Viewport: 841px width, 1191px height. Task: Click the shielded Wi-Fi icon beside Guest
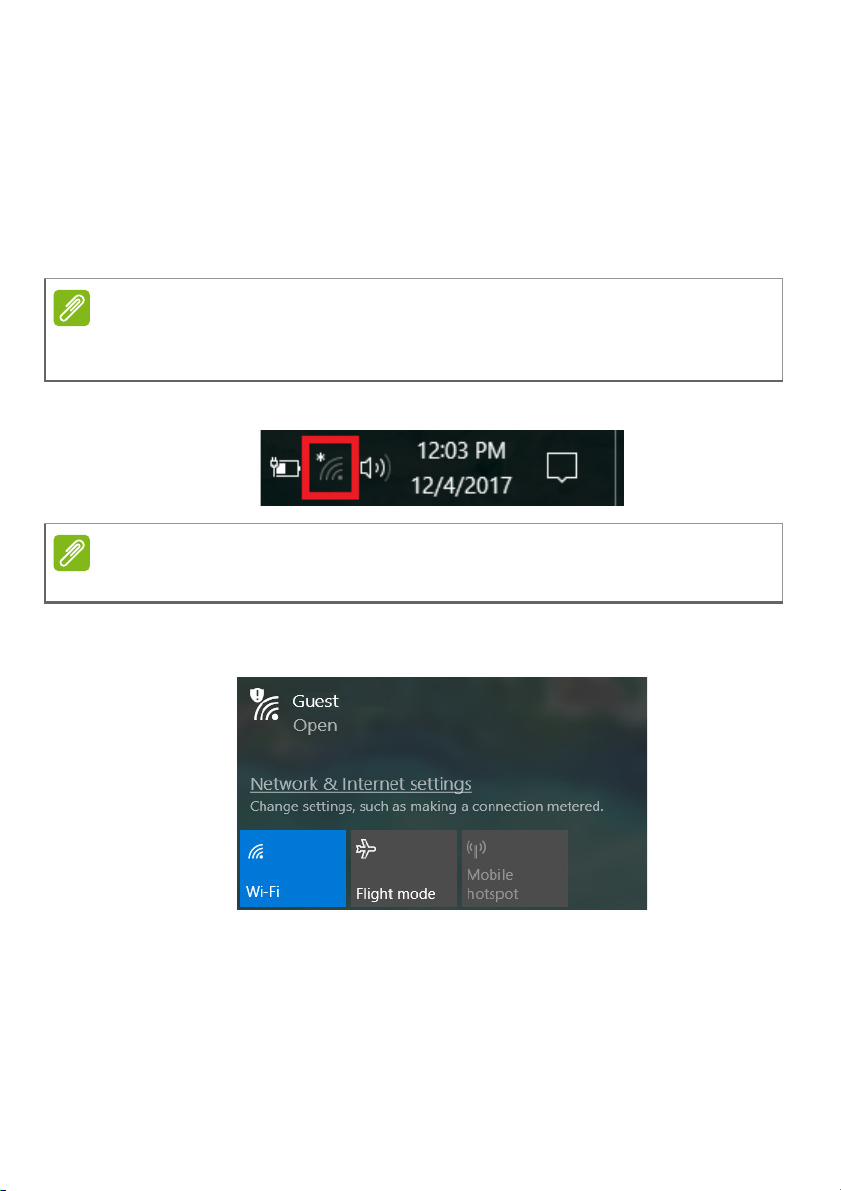(265, 704)
